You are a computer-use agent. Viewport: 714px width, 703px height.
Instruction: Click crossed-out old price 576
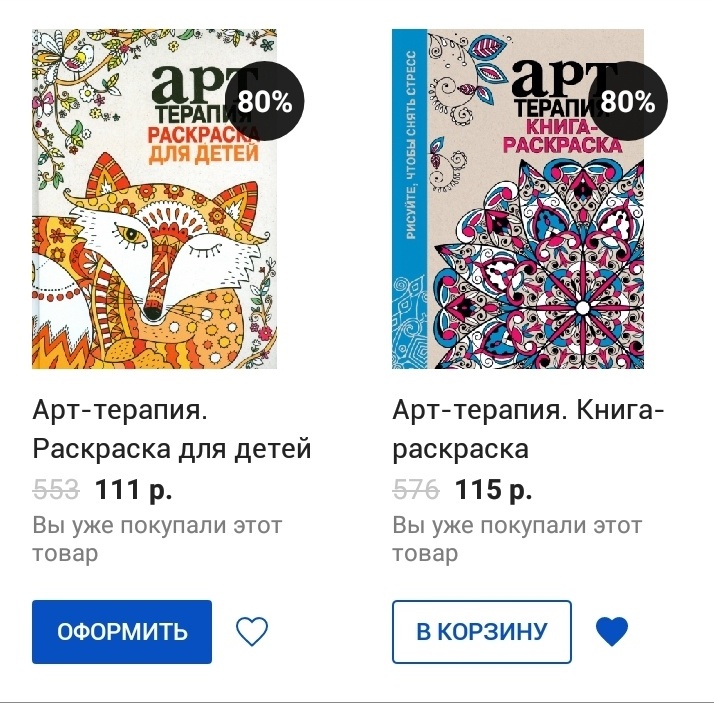click(416, 490)
